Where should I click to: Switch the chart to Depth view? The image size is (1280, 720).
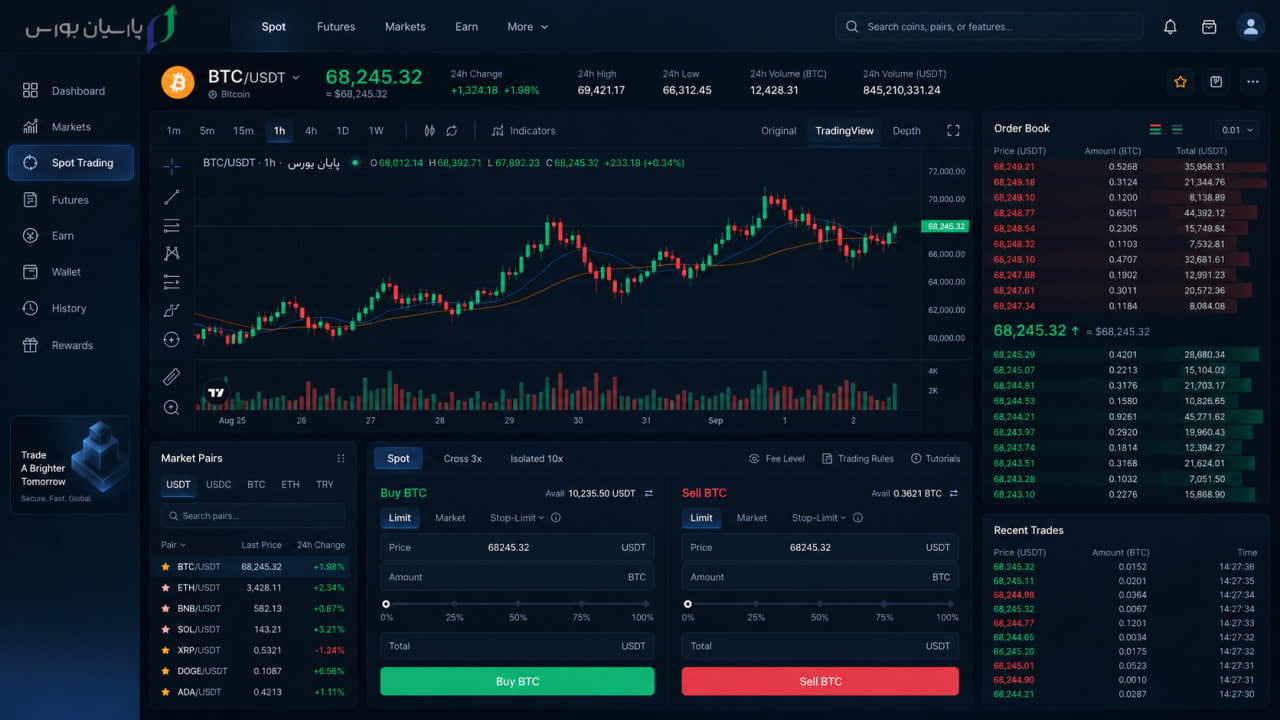tap(907, 131)
